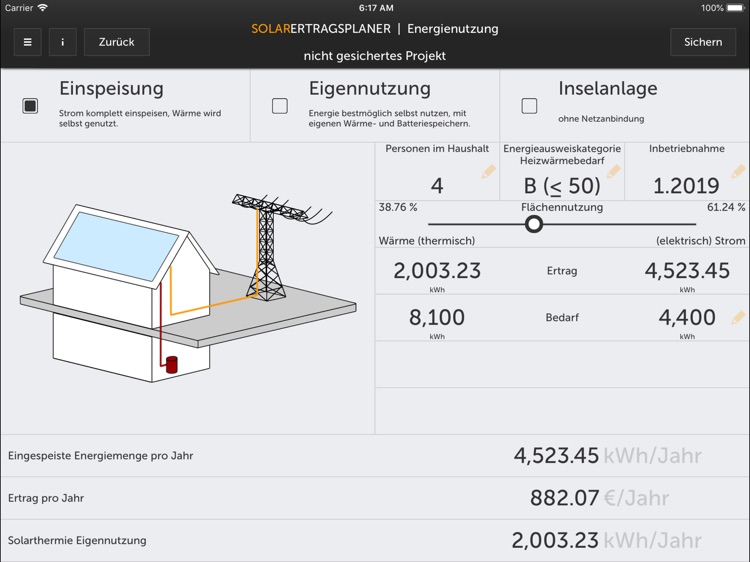Check the Einspeisung checkbox
Viewport: 750px width, 562px height.
pos(30,106)
